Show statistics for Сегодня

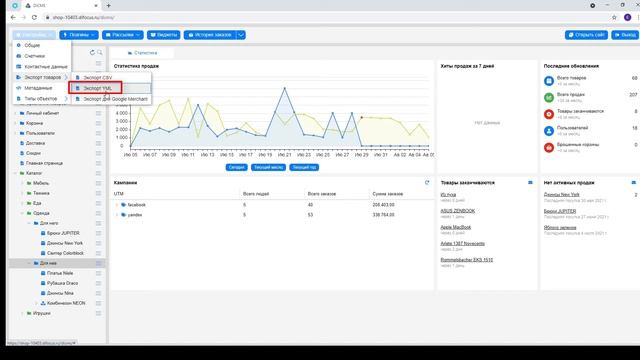tap(236, 167)
